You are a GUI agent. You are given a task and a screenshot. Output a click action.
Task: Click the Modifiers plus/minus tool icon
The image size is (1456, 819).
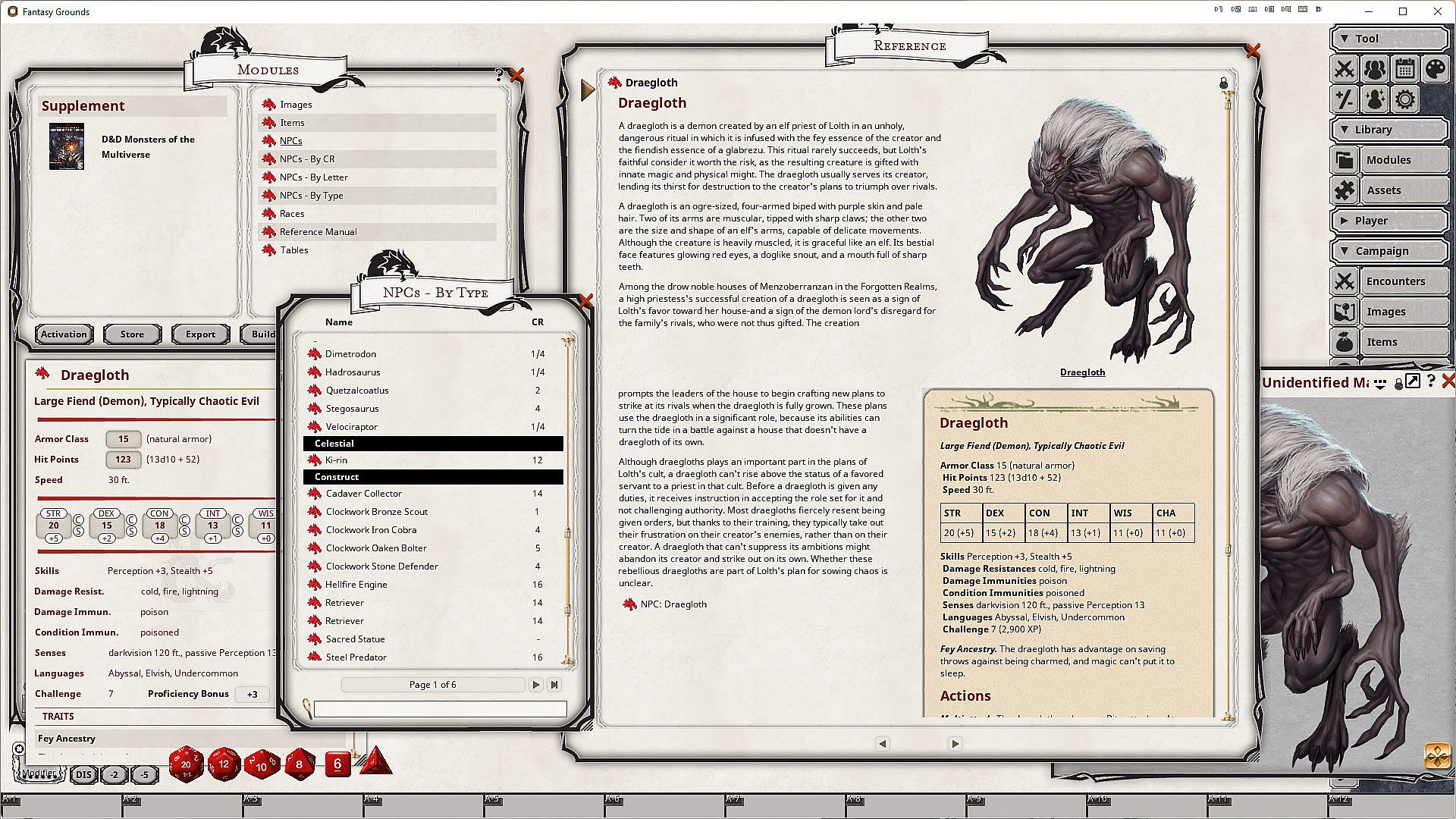click(x=1344, y=99)
